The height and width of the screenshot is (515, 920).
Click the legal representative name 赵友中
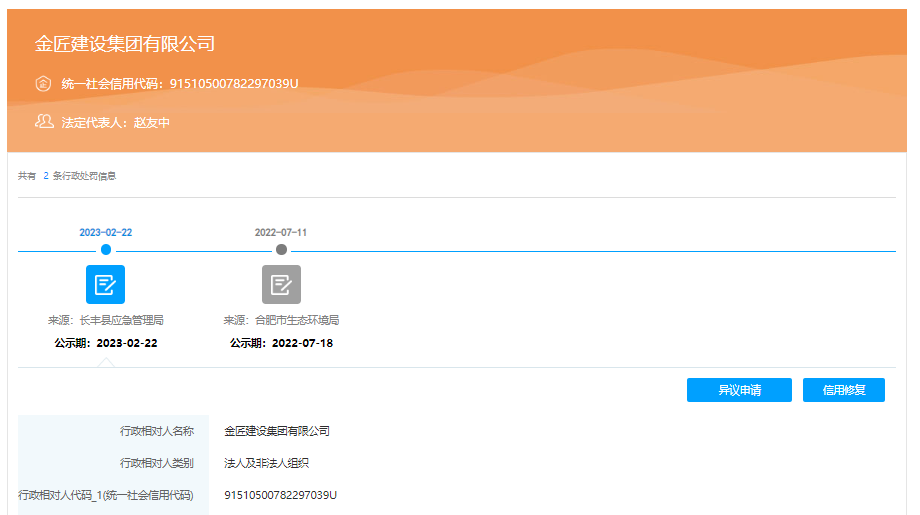[151, 123]
